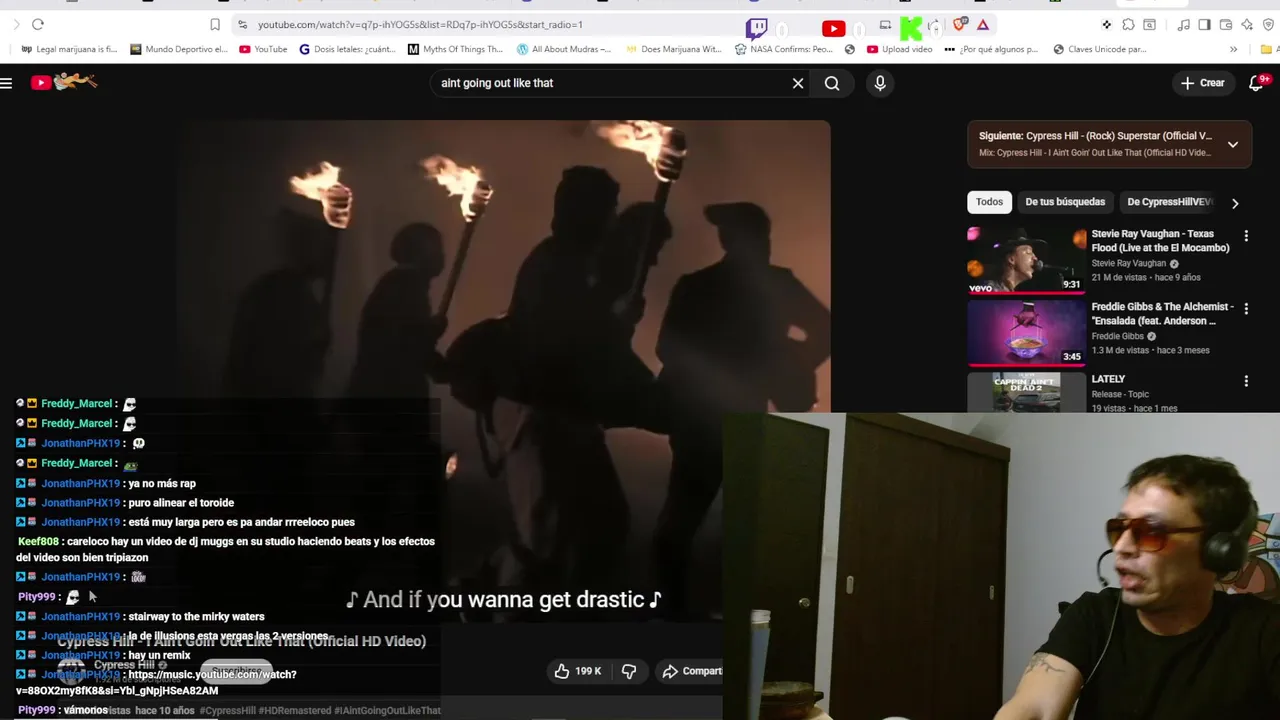Image resolution: width=1280 pixels, height=720 pixels.
Task: Open options menu for 'Ensalada' video
Action: coord(1246,309)
